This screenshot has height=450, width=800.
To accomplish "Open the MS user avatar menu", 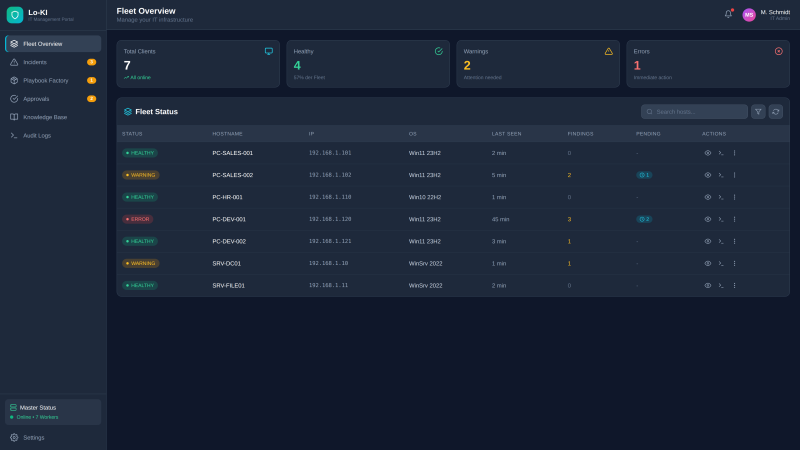I will [748, 15].
